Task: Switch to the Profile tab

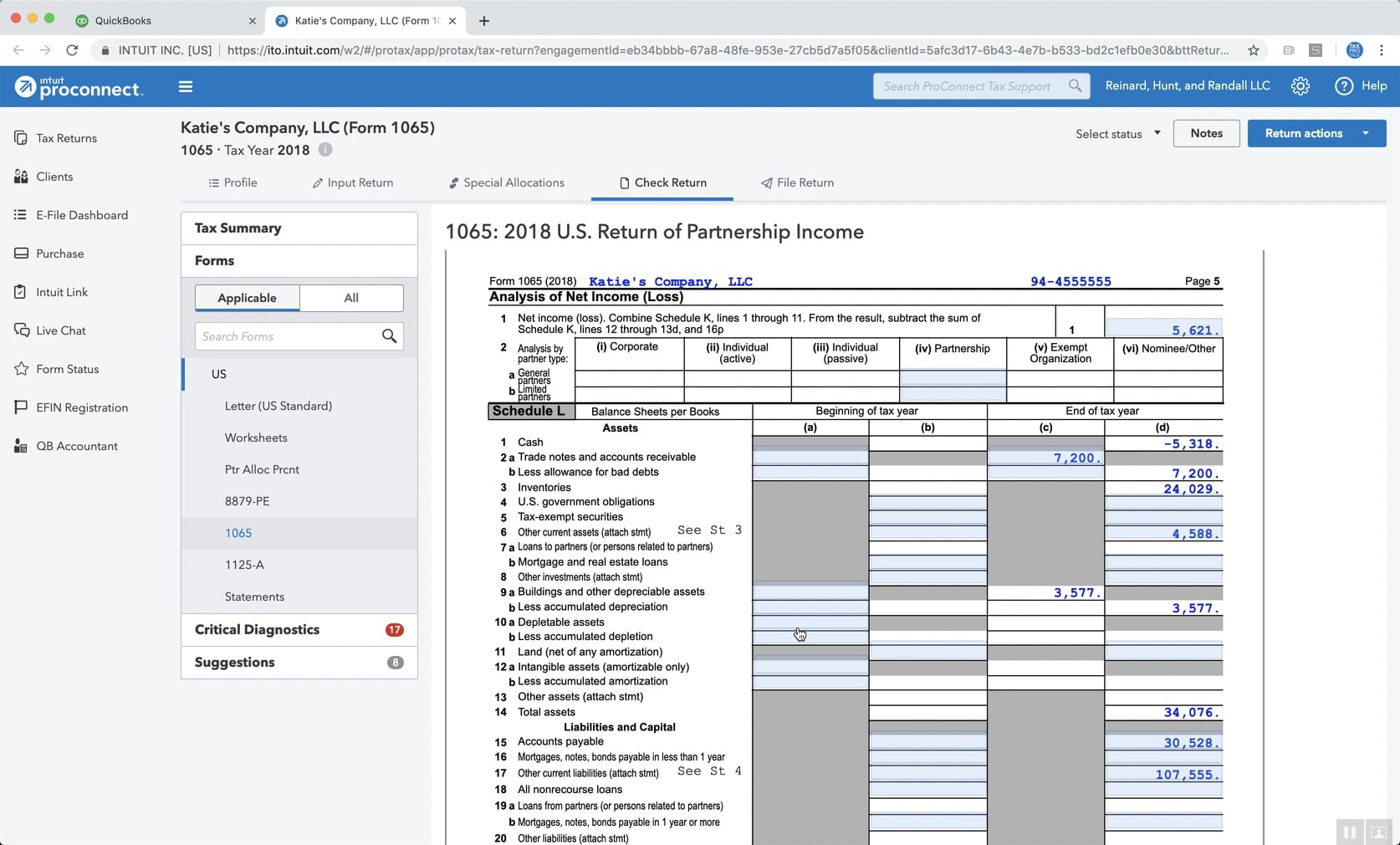Action: [x=232, y=182]
